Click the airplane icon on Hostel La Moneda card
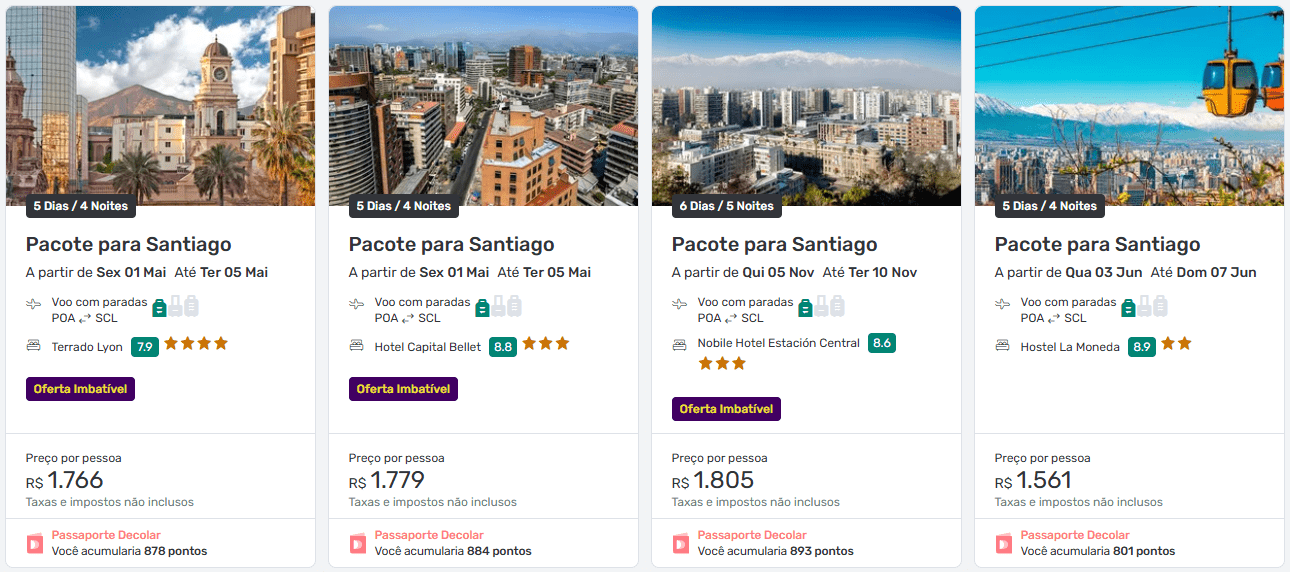 click(x=1003, y=303)
